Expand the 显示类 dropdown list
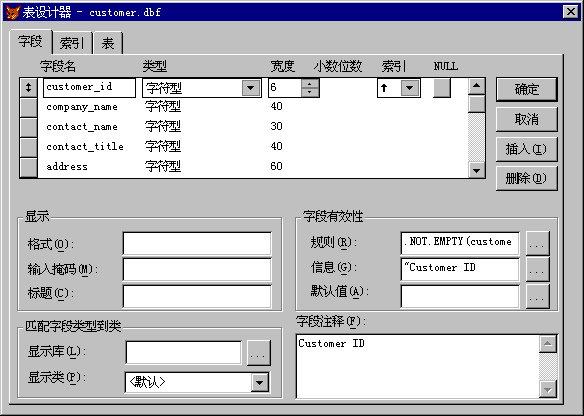Image resolution: width=584 pixels, height=416 pixels. (x=260, y=382)
